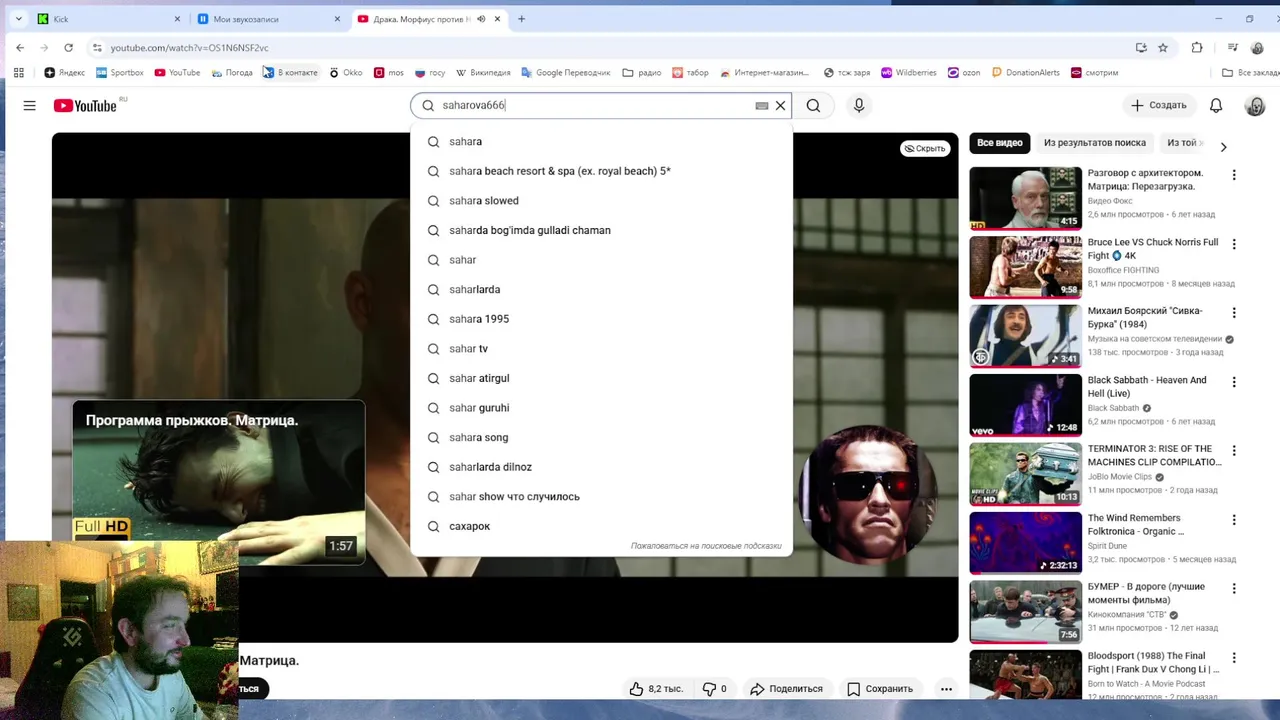This screenshot has width=1280, height=720.
Task: Start voice search with the microphone icon
Action: click(x=858, y=105)
